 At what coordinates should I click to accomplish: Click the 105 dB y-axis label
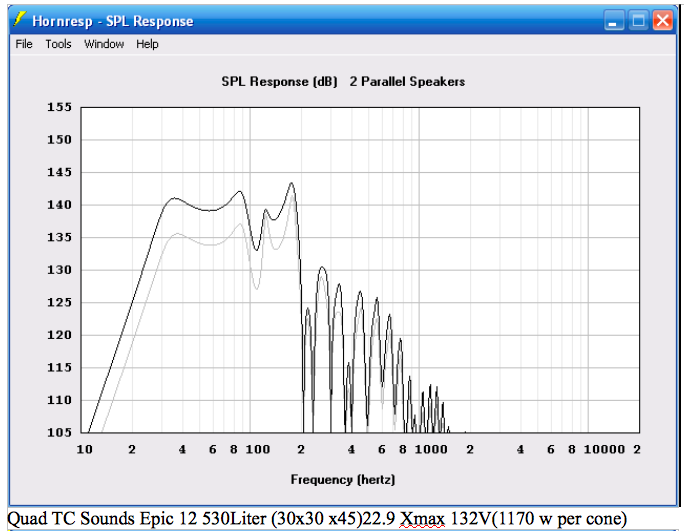click(x=59, y=432)
